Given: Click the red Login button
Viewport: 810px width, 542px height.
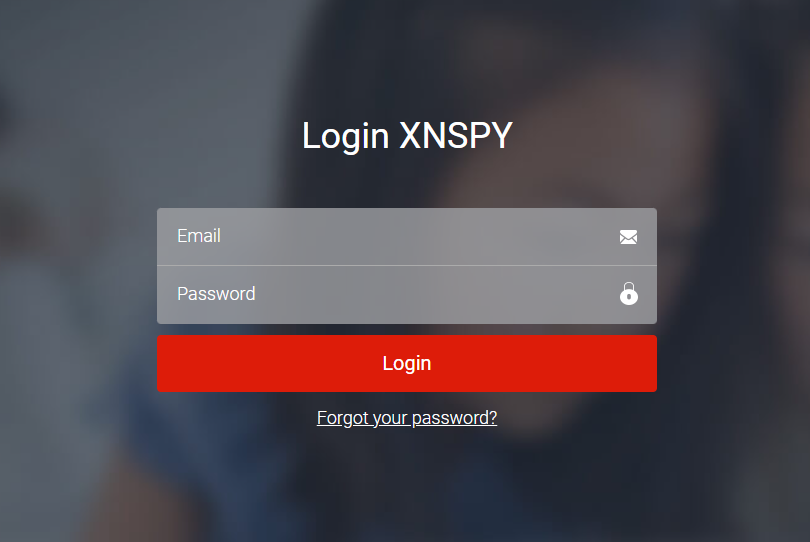Looking at the screenshot, I should [x=407, y=363].
